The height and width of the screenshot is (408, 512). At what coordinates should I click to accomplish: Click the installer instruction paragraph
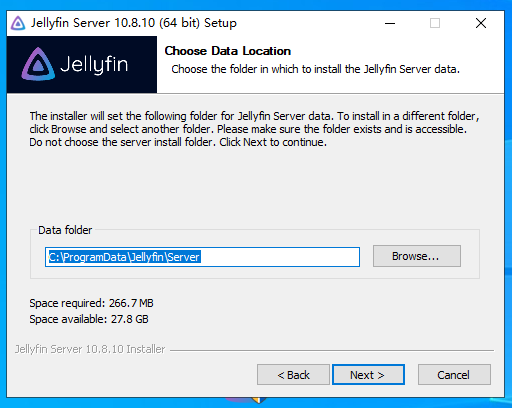click(x=254, y=129)
